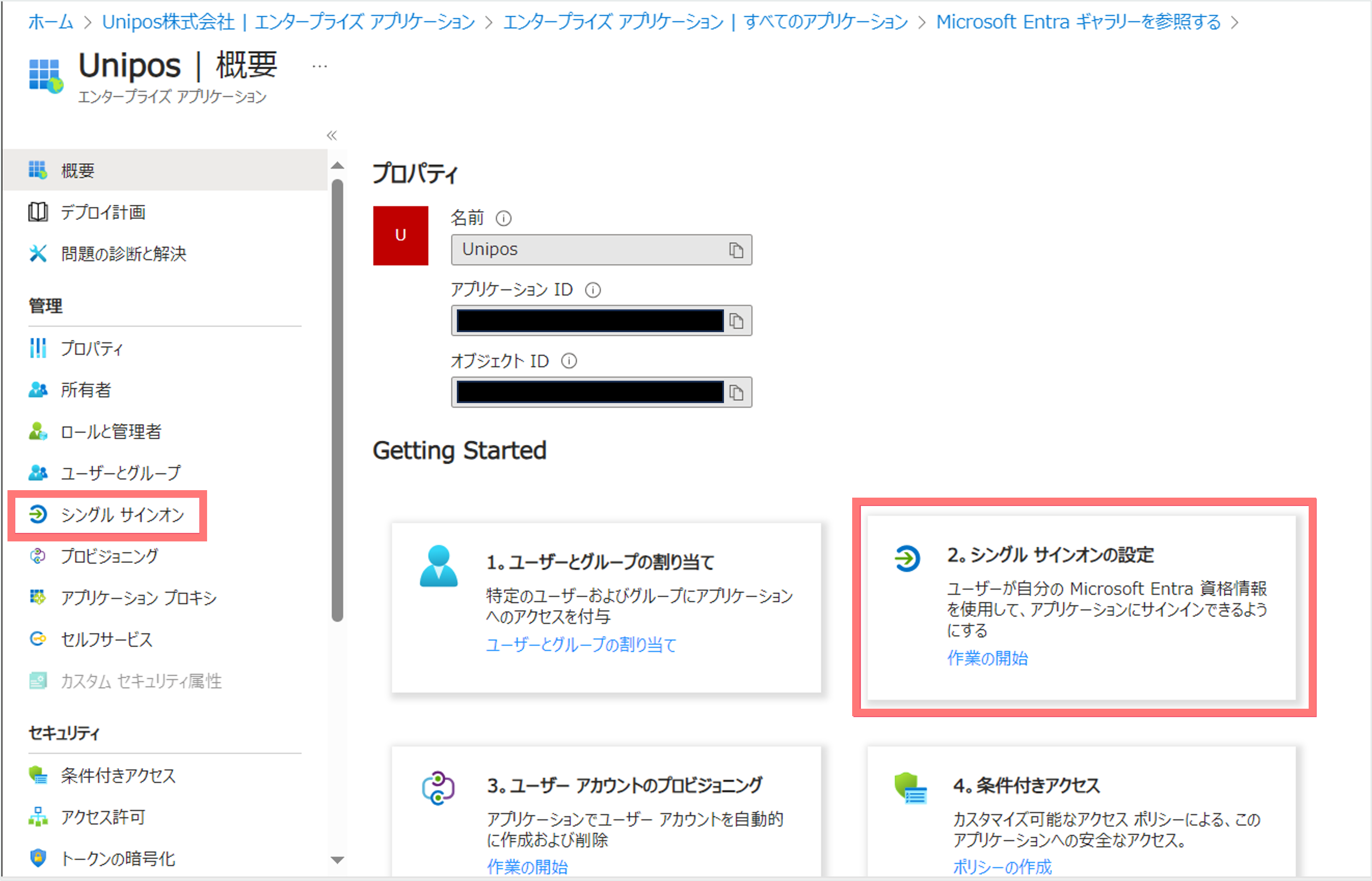This screenshot has height=881, width=1372.
Task: Open 概要 in the sidebar menu
Action: click(x=165, y=170)
